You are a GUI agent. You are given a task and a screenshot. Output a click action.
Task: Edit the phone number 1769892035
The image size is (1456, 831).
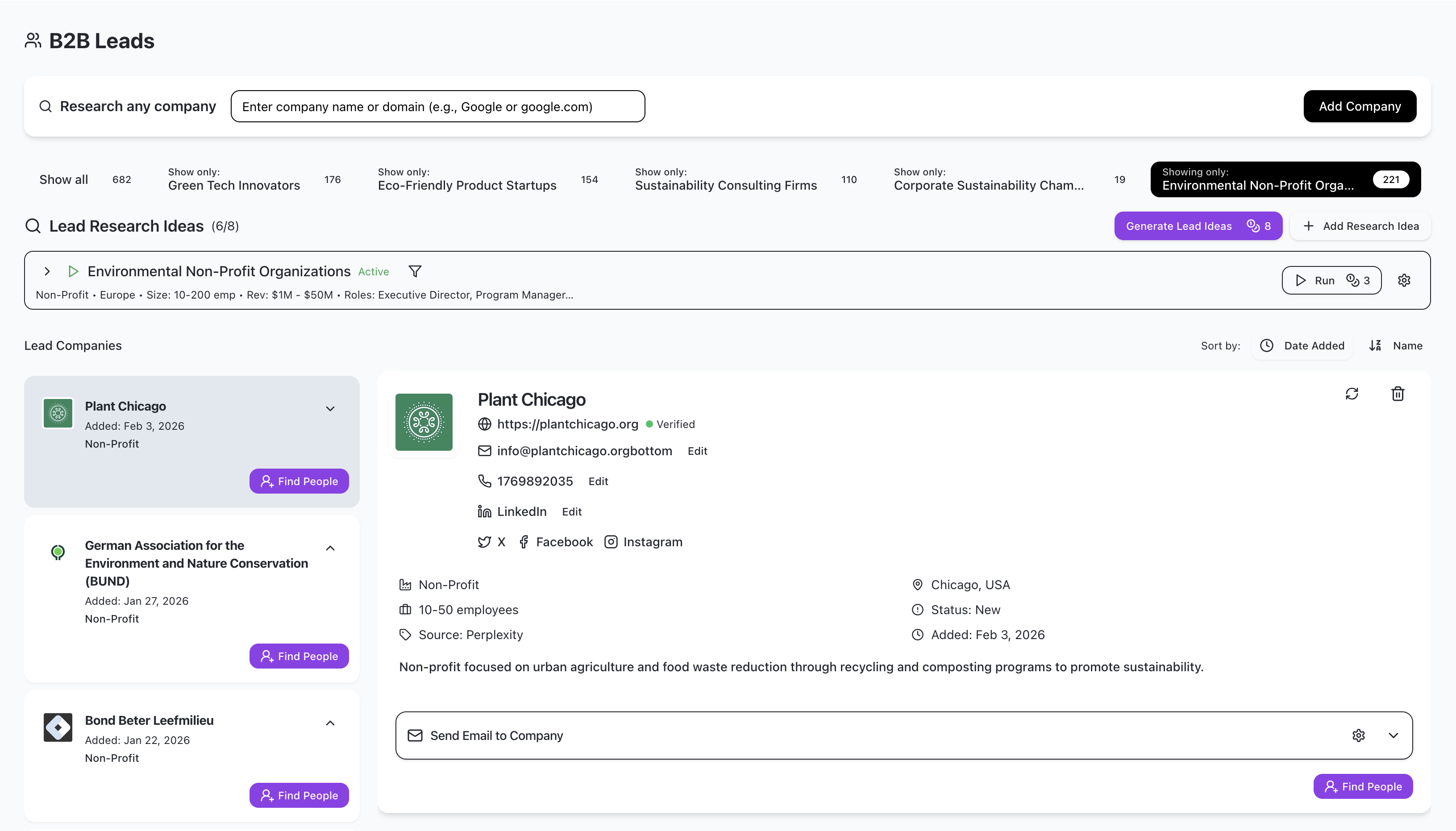tap(598, 481)
